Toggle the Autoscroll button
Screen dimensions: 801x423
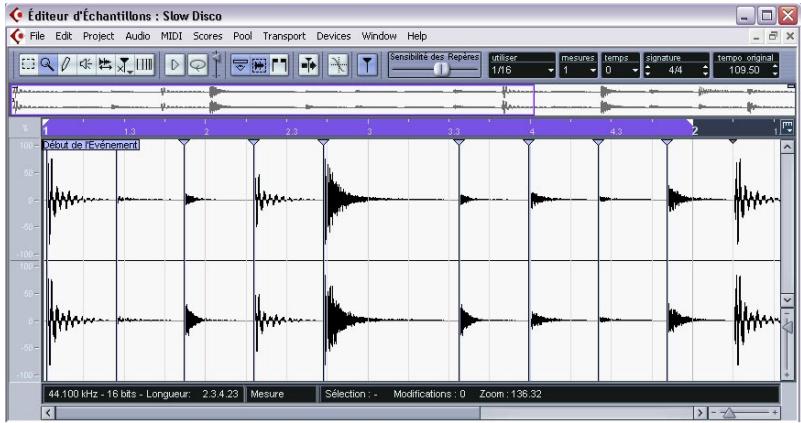pos(309,65)
